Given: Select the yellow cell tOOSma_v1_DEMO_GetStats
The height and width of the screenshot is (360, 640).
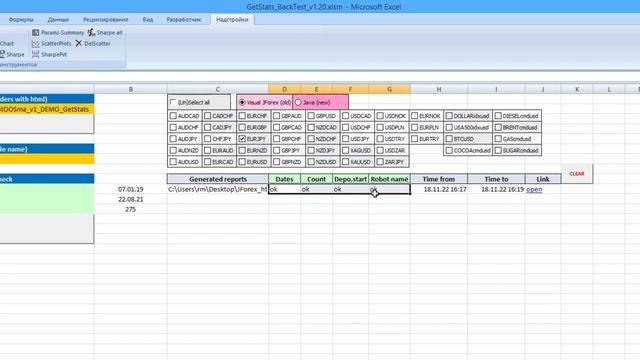Looking at the screenshot, I should point(47,109).
